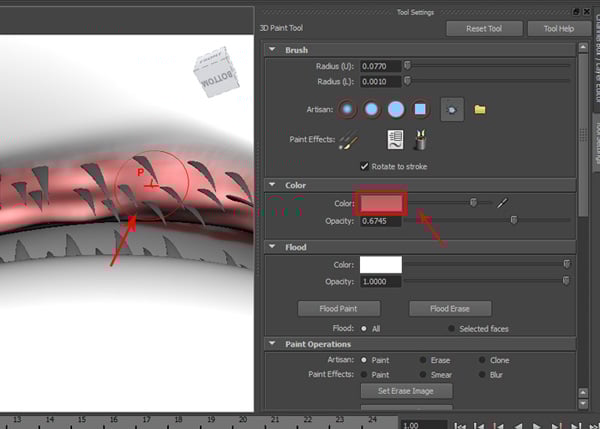Select the Flood All radio button
The height and width of the screenshot is (429, 600).
tap(364, 328)
